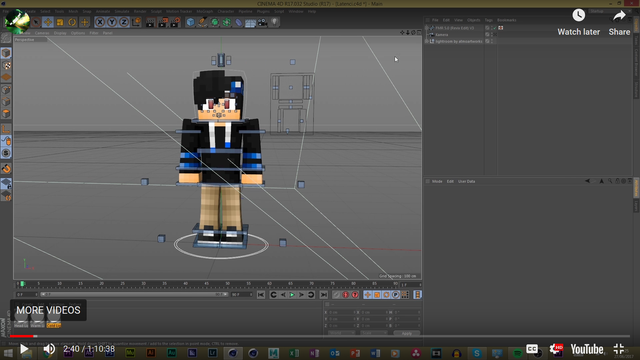Click timeline frame 50 marker
The height and width of the screenshot is (360, 640).
tap(227, 284)
